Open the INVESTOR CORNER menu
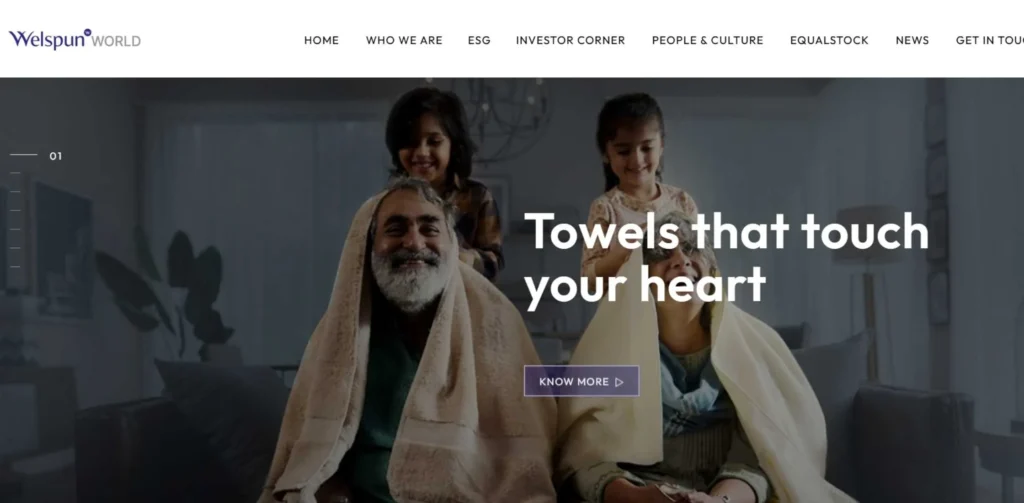Screen dimensions: 1024x503 570,41
